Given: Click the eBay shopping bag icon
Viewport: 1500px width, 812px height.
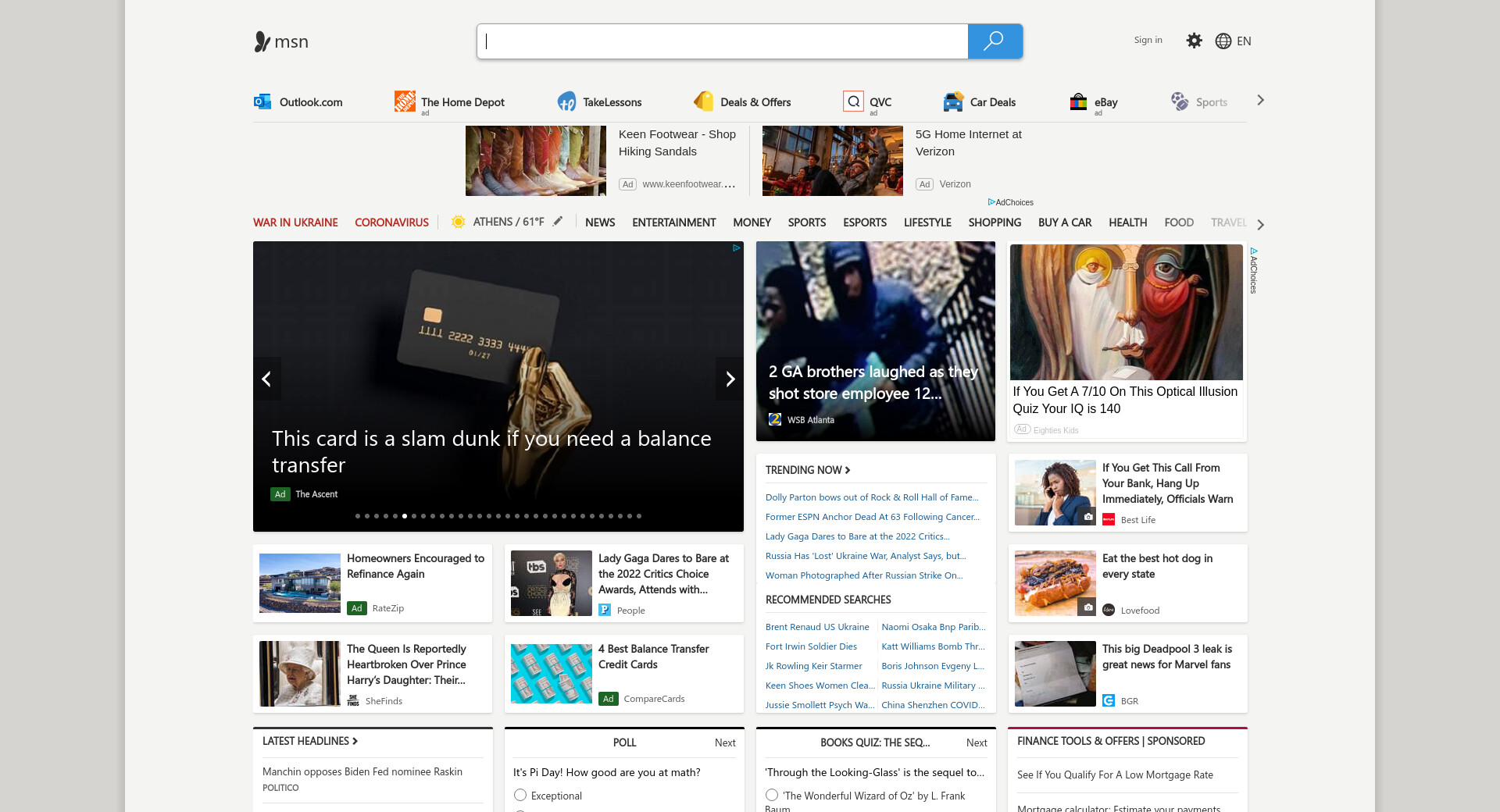Looking at the screenshot, I should click(x=1078, y=101).
